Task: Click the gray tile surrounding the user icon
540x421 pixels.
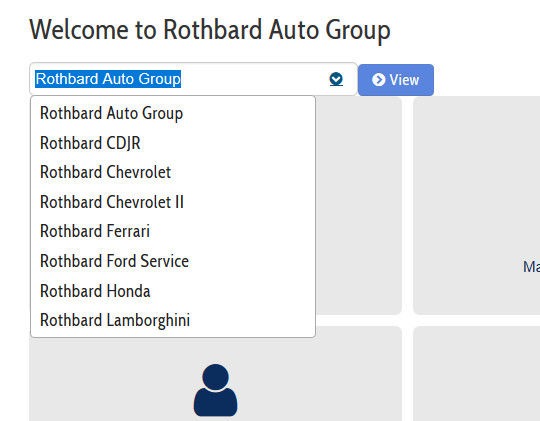Action: [216, 374]
